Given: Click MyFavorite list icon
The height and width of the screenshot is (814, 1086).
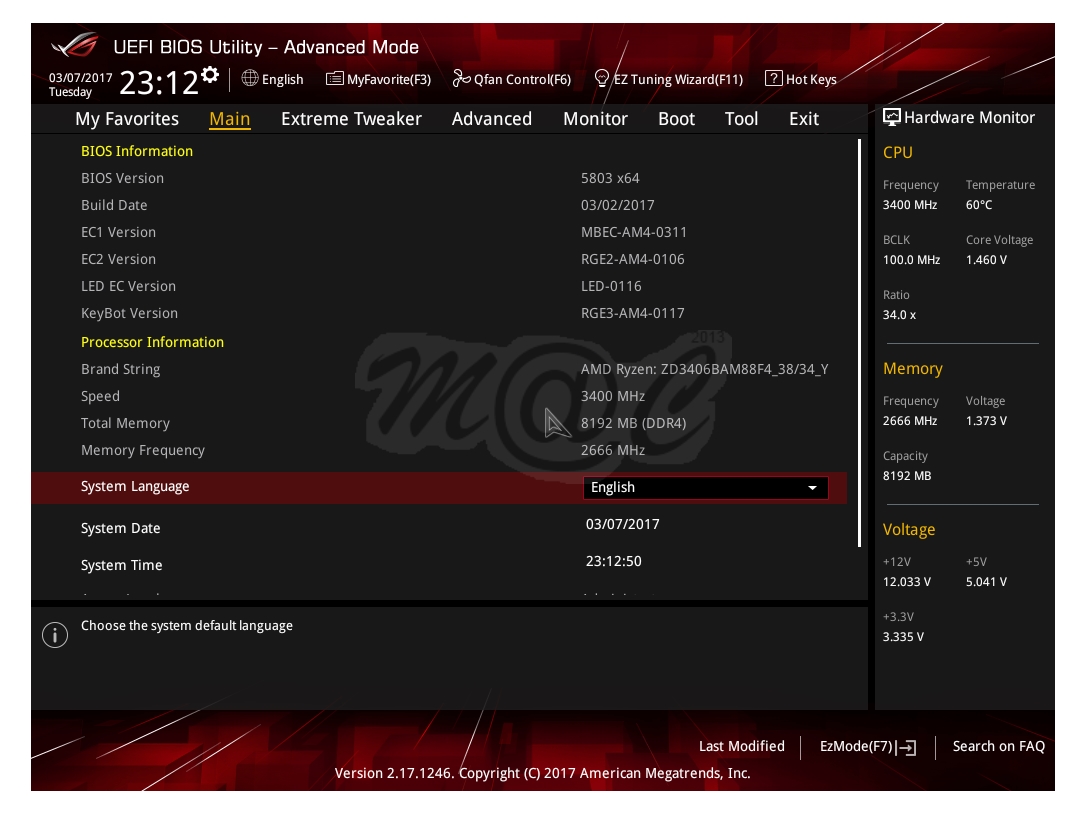Looking at the screenshot, I should (x=335, y=78).
